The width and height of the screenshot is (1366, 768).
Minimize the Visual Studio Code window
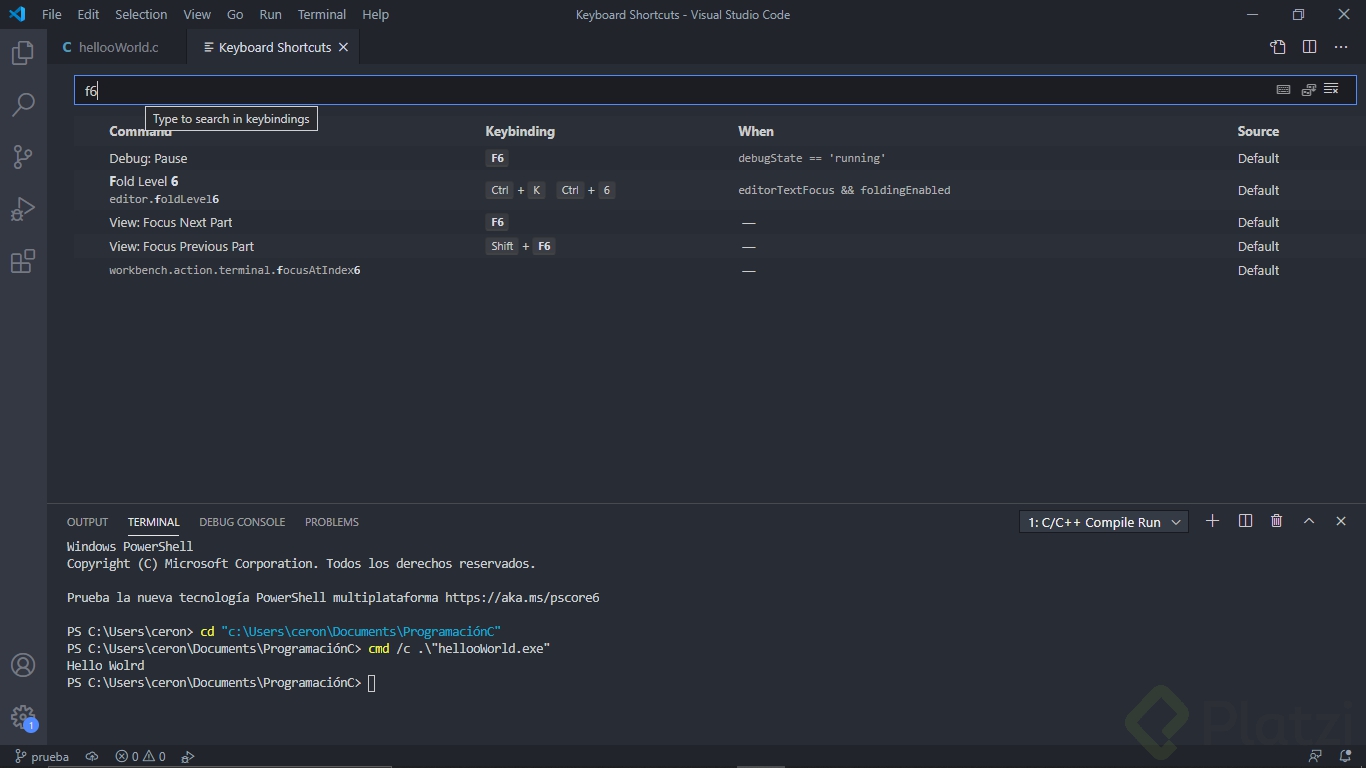click(1253, 15)
